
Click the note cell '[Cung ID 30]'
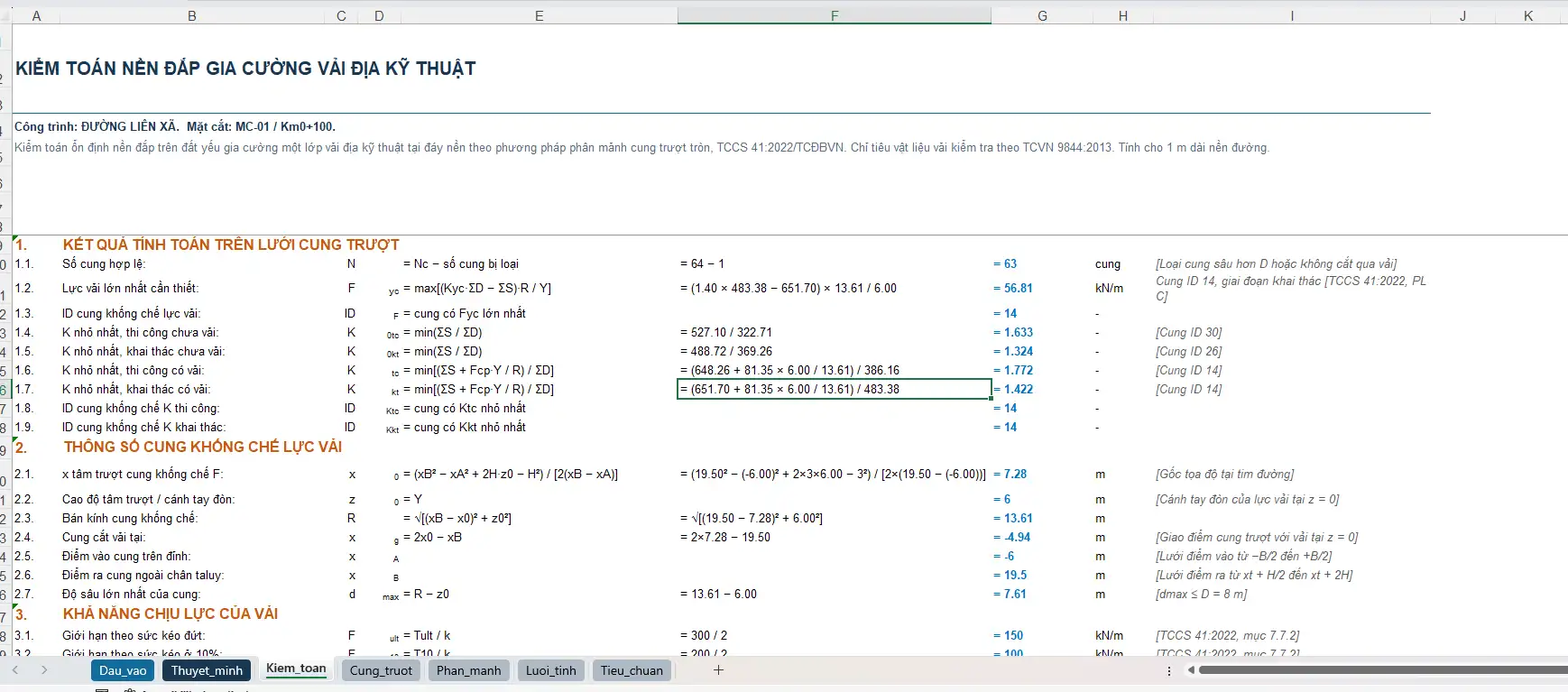pyautogui.click(x=1189, y=333)
